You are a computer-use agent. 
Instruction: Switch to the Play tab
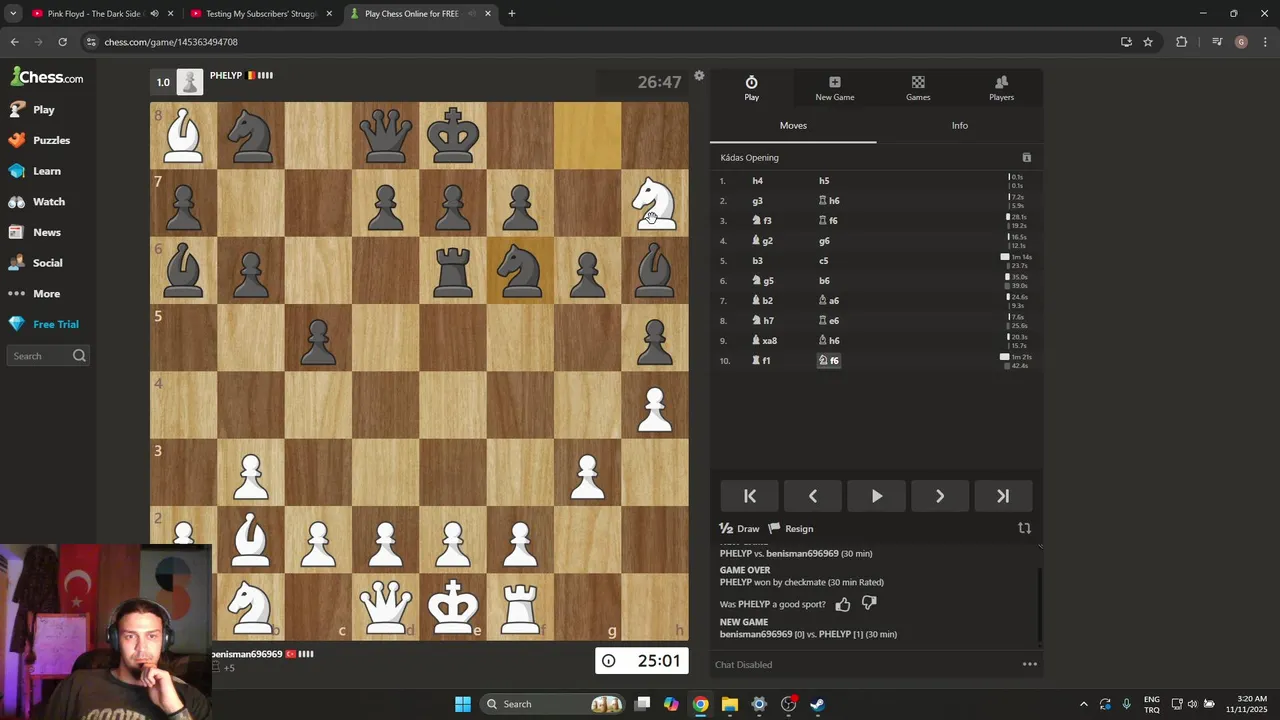tap(751, 88)
